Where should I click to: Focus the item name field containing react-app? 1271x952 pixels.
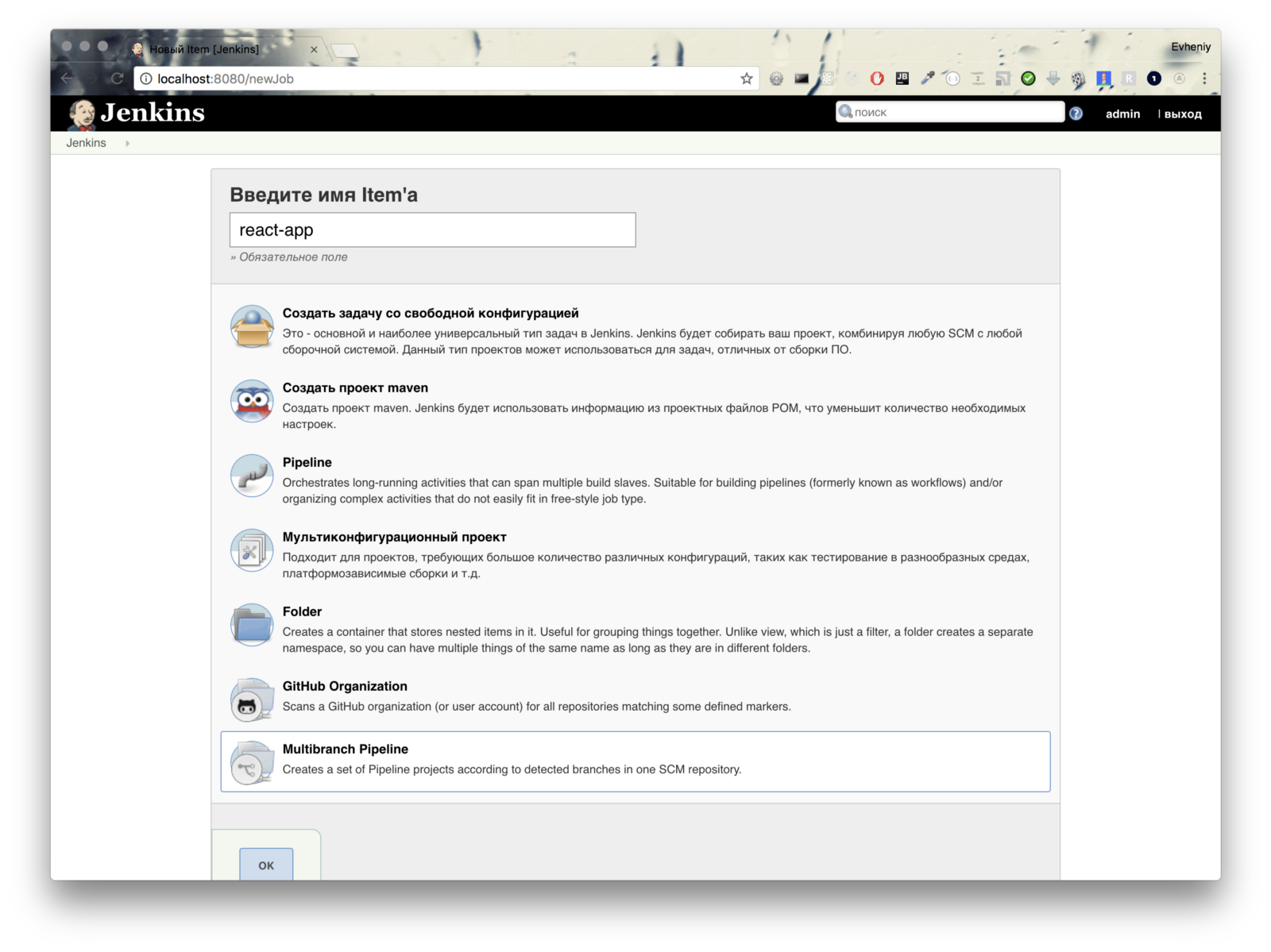(x=433, y=229)
